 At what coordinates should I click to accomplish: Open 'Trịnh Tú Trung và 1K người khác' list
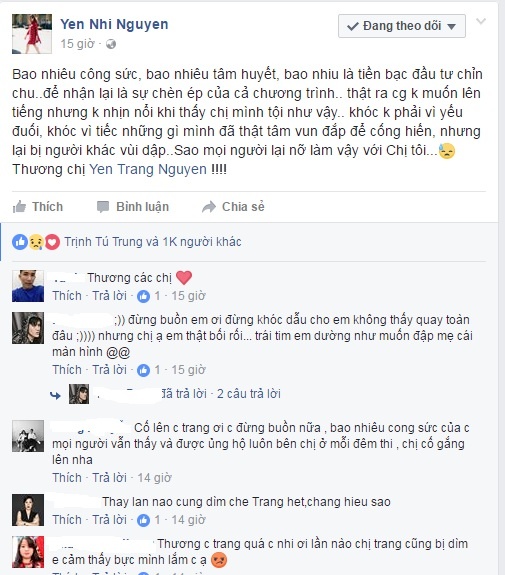153,242
